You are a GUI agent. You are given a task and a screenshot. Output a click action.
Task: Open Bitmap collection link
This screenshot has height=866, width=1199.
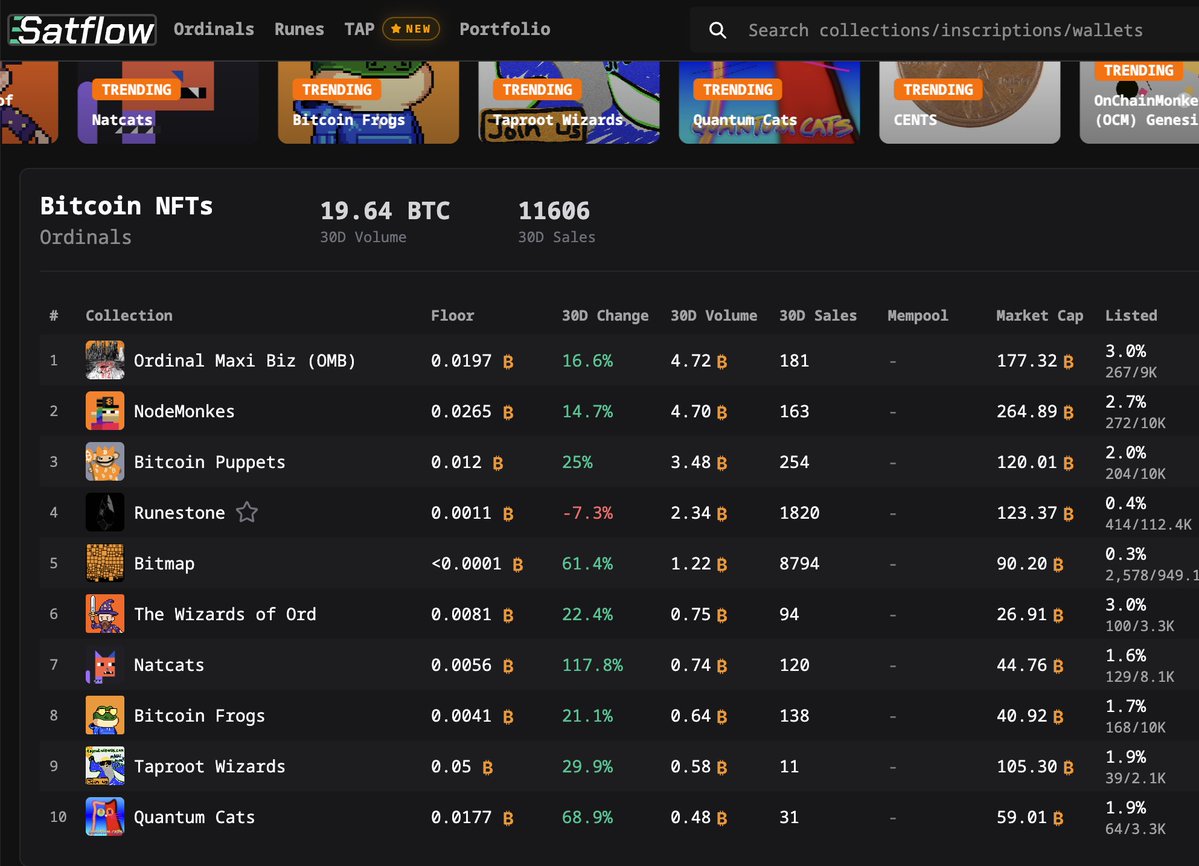point(164,564)
